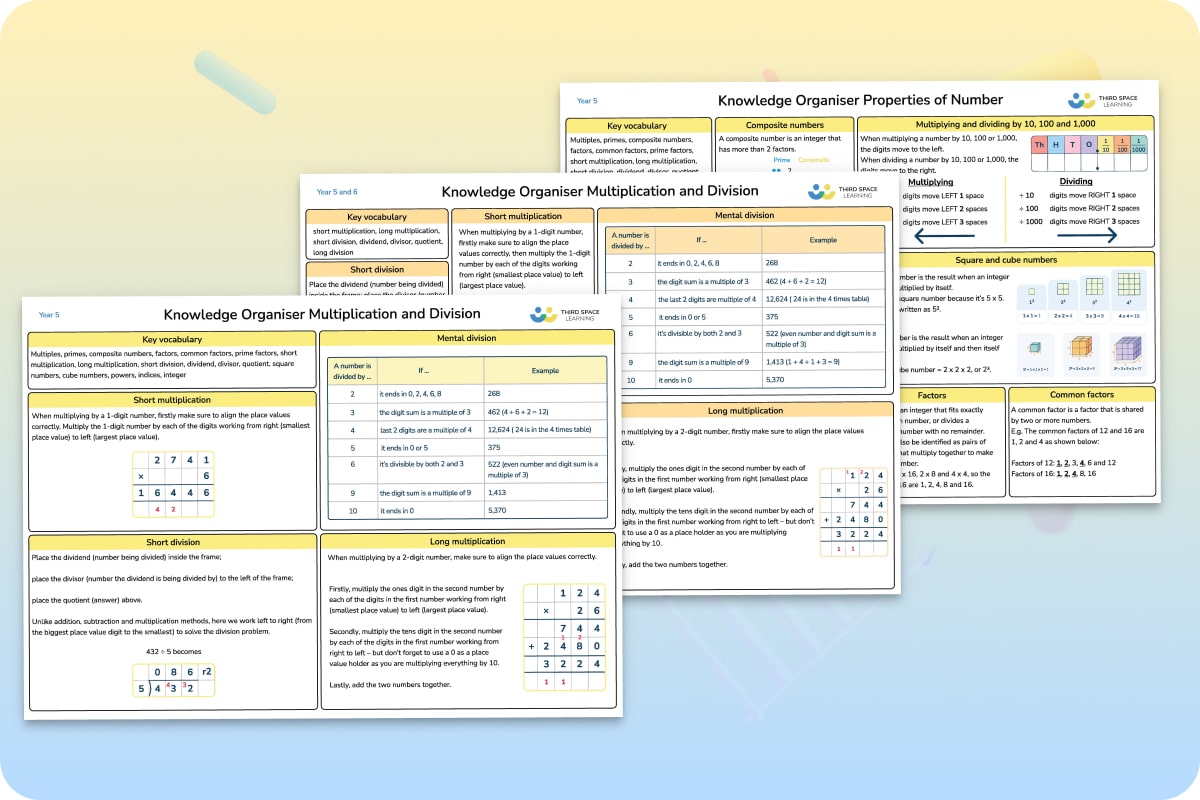Click the 'Long multiplication' heading on the front page
The width and height of the screenshot is (1200, 800).
coord(468,541)
